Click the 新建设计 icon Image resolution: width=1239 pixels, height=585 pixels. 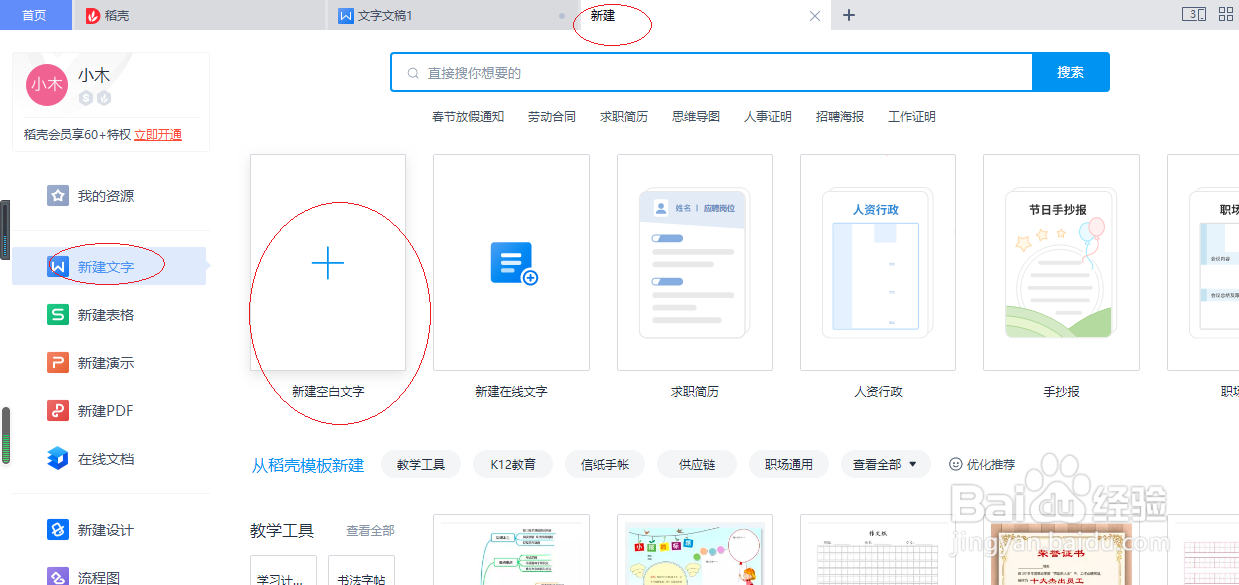[x=58, y=530]
